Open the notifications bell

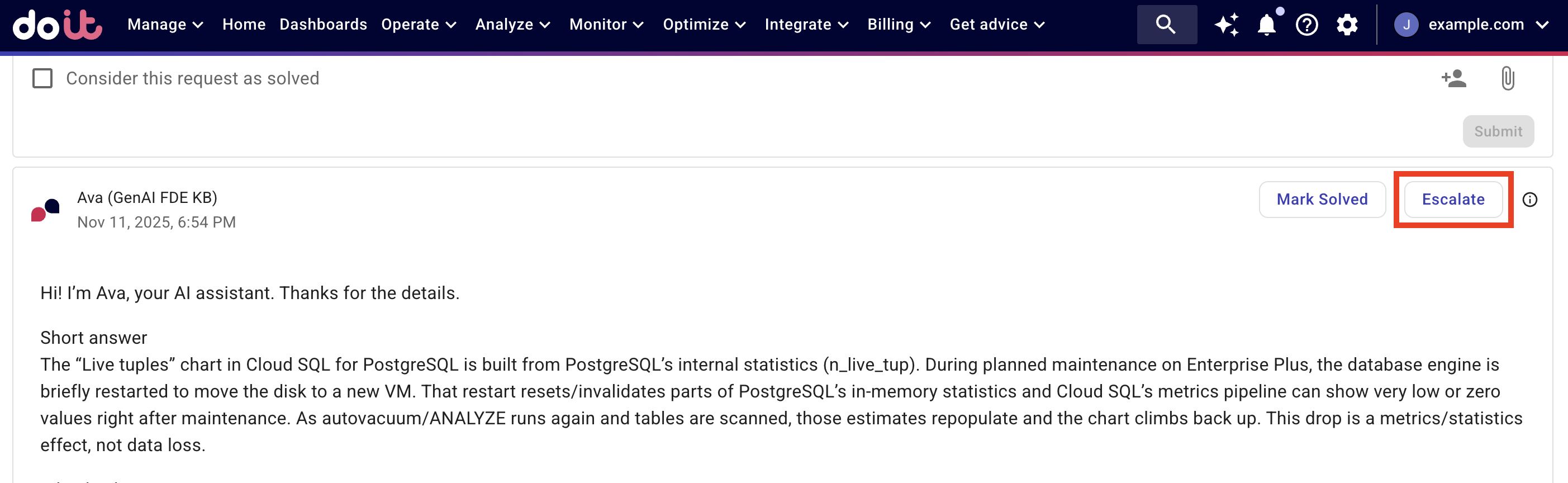1267,25
